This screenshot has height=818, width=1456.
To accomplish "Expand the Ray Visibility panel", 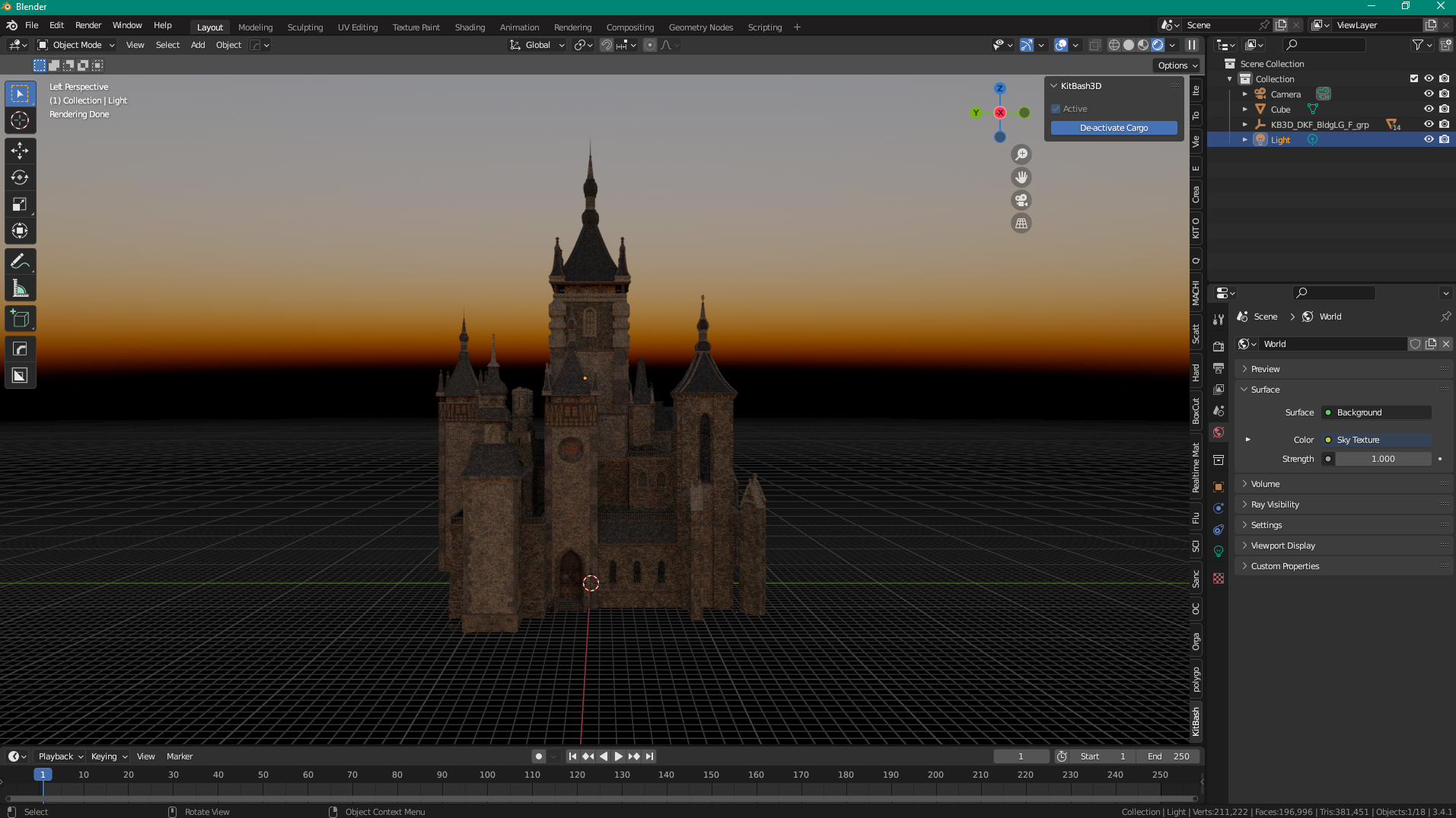I will (x=1275, y=504).
